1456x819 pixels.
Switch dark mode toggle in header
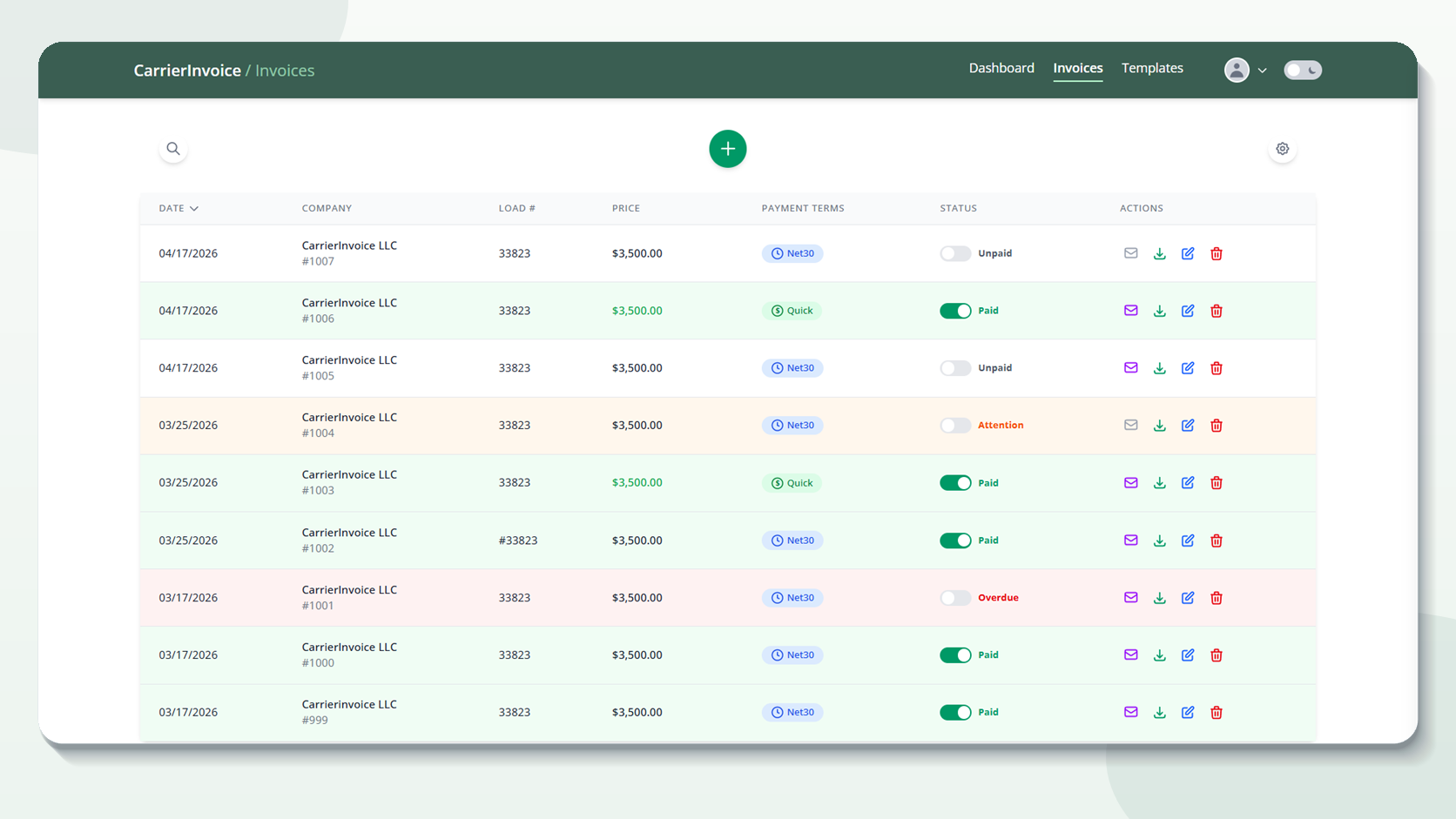[1303, 70]
